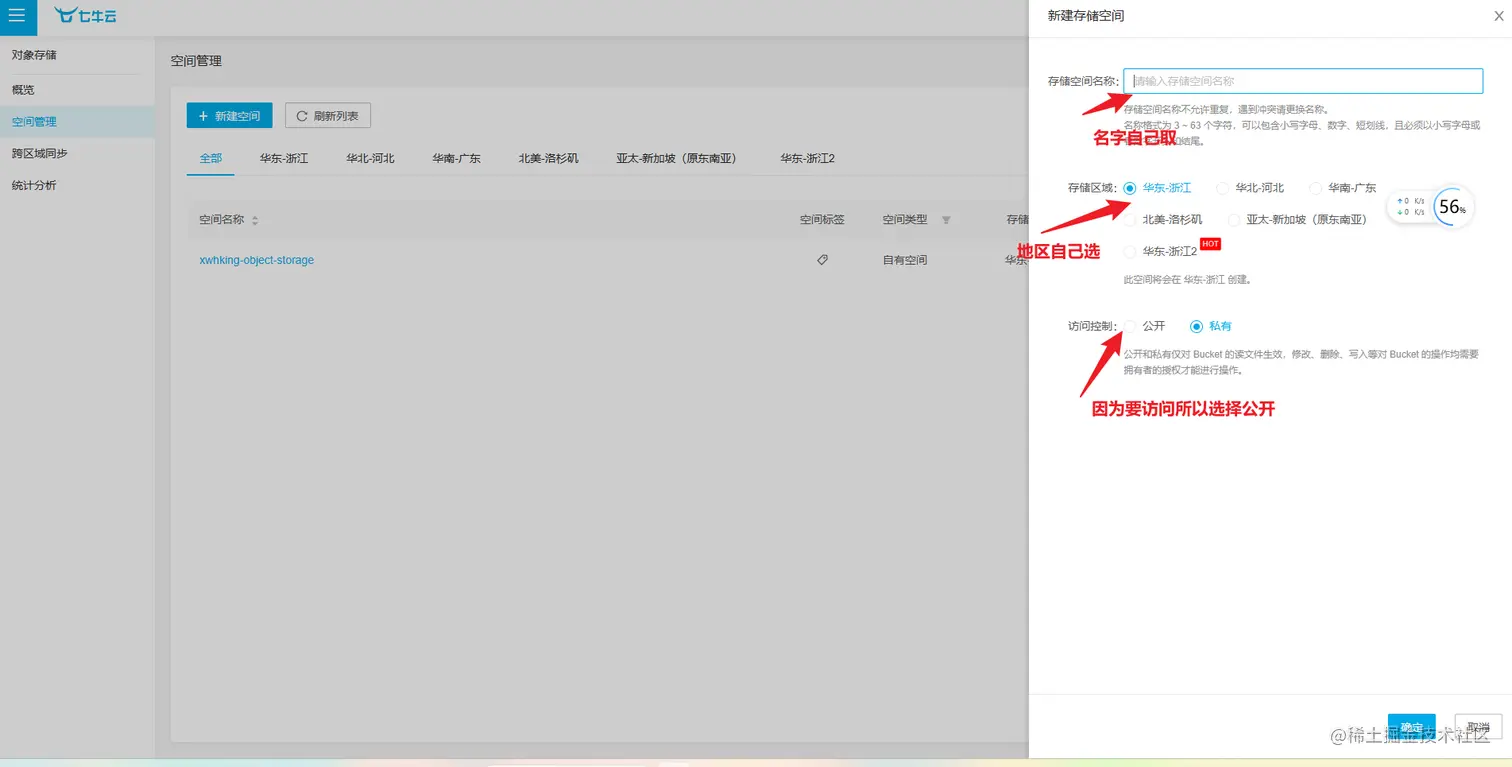1512x767 pixels.
Task: Click the 空间管理 page title
Action: pos(196,61)
